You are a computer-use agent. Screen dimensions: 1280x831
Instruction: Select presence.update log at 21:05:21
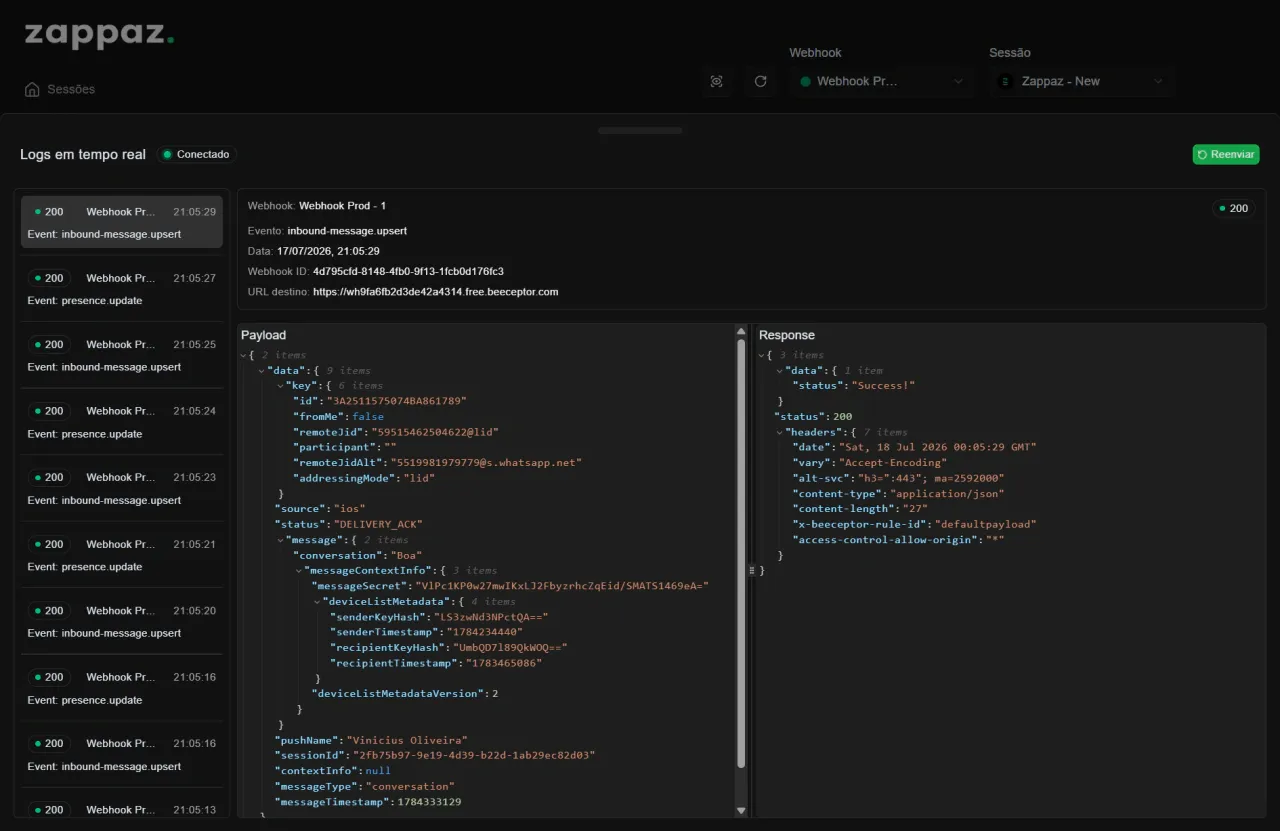[x=122, y=555]
